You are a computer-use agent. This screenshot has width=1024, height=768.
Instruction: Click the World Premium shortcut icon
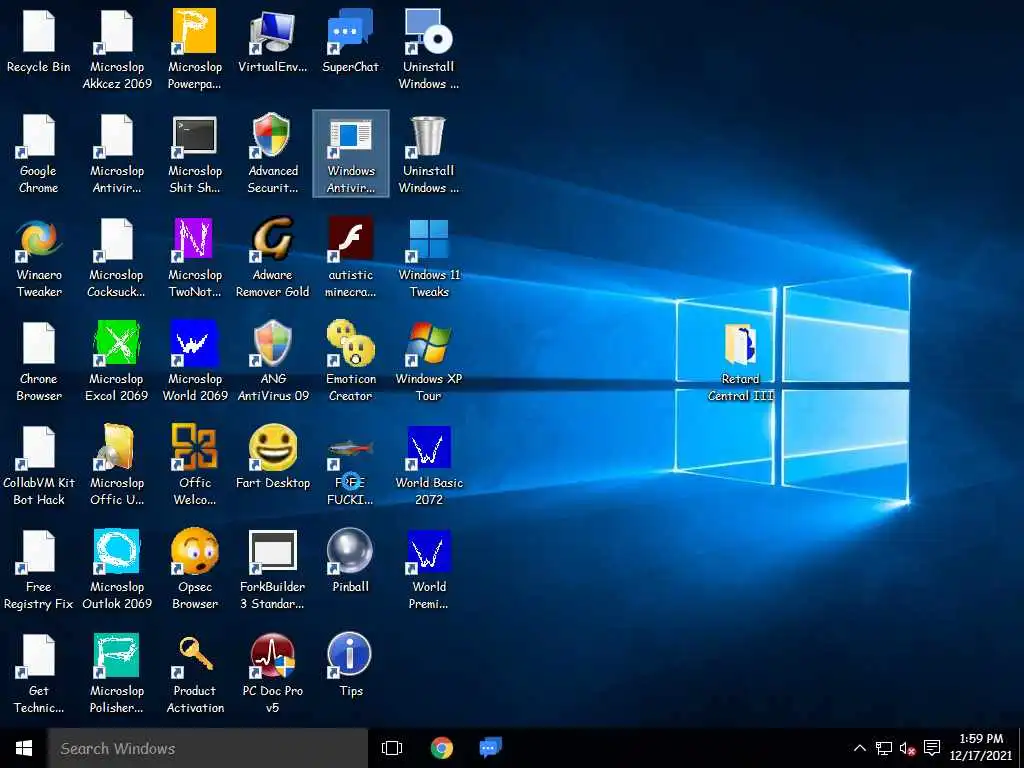[x=428, y=551]
